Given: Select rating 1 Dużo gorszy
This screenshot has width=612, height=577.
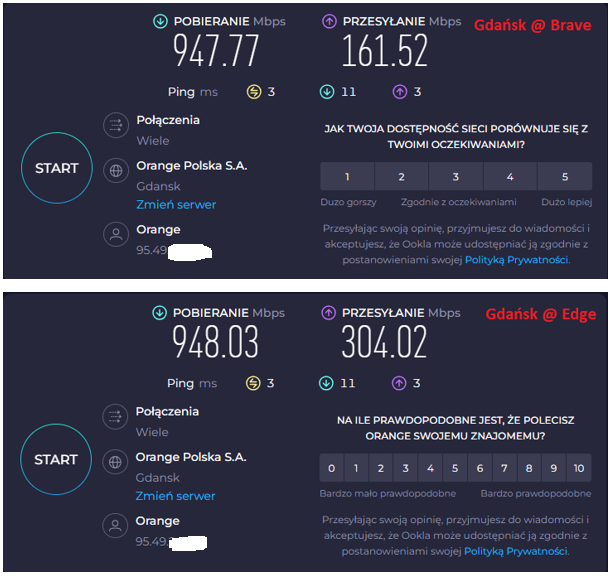Looking at the screenshot, I should (x=347, y=177).
